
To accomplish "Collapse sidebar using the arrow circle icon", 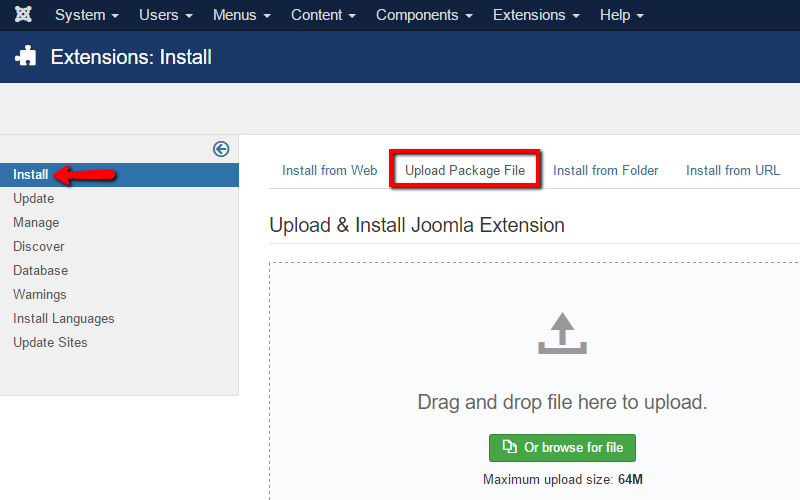I will coord(221,149).
